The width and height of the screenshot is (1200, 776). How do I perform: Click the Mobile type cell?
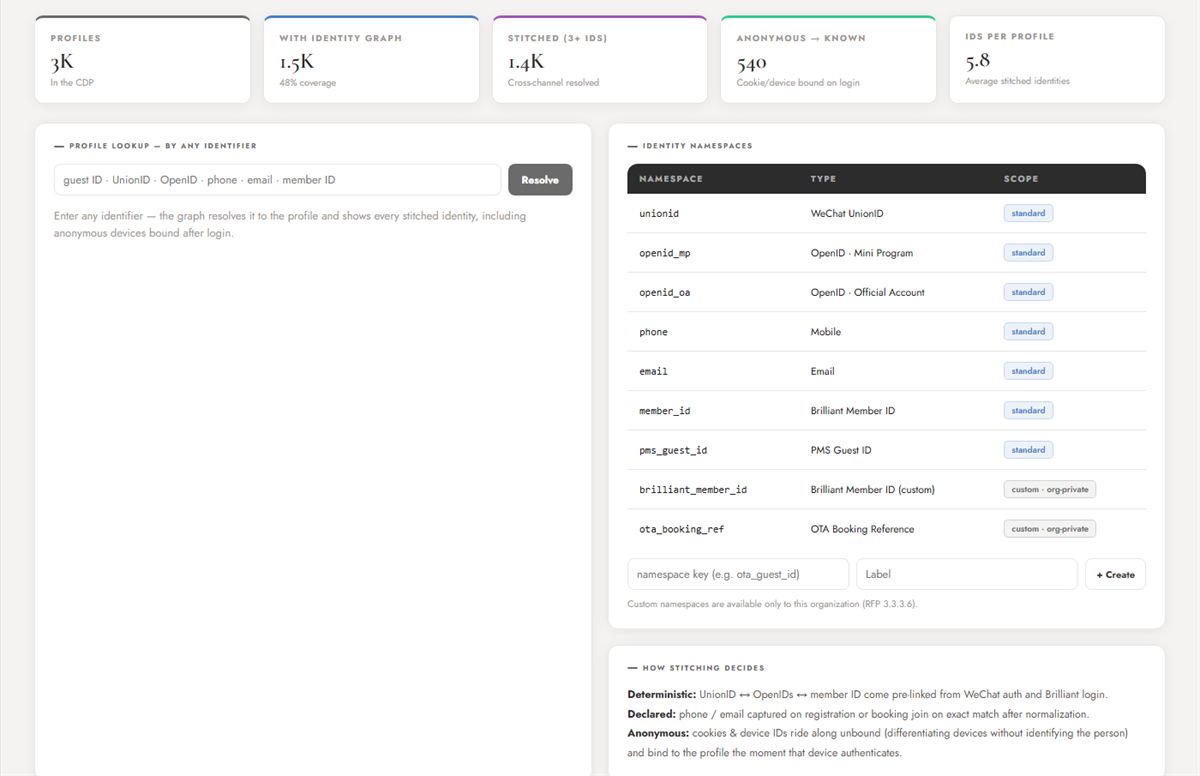point(825,332)
